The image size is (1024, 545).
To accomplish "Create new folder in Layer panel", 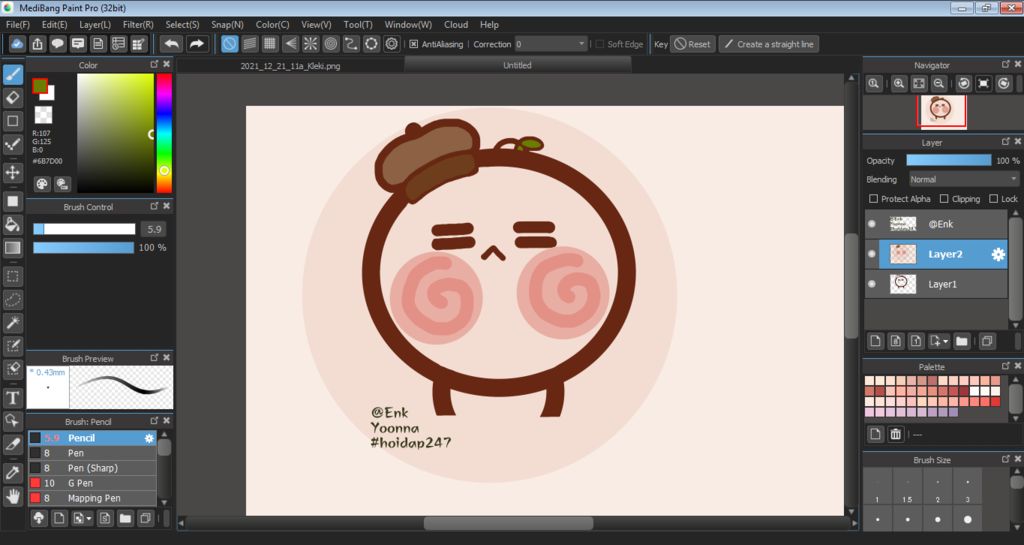I will pos(961,341).
